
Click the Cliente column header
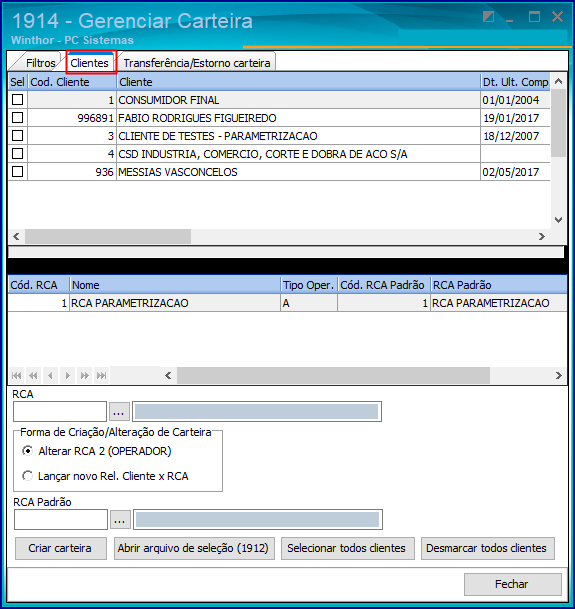point(298,82)
